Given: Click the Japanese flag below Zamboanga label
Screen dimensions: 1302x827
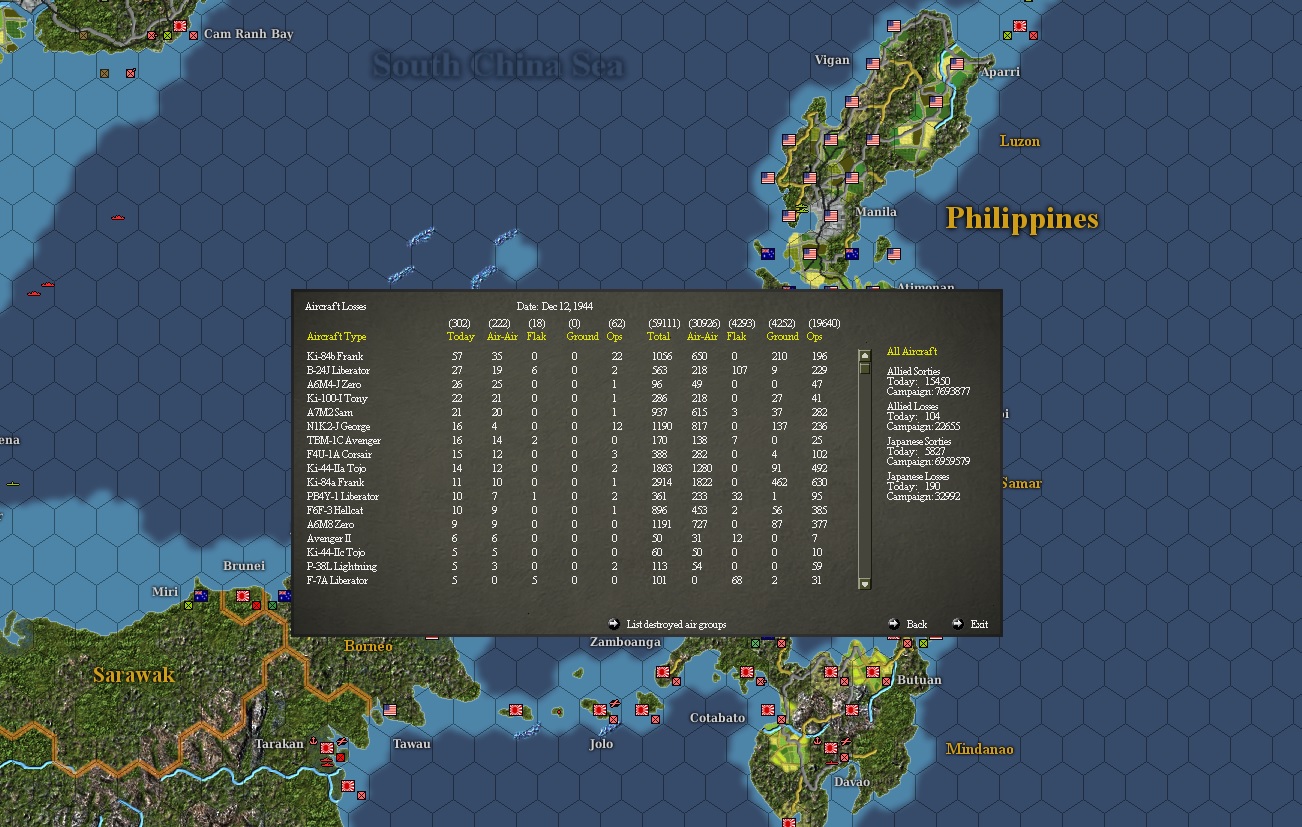Looking at the screenshot, I should click(x=662, y=672).
